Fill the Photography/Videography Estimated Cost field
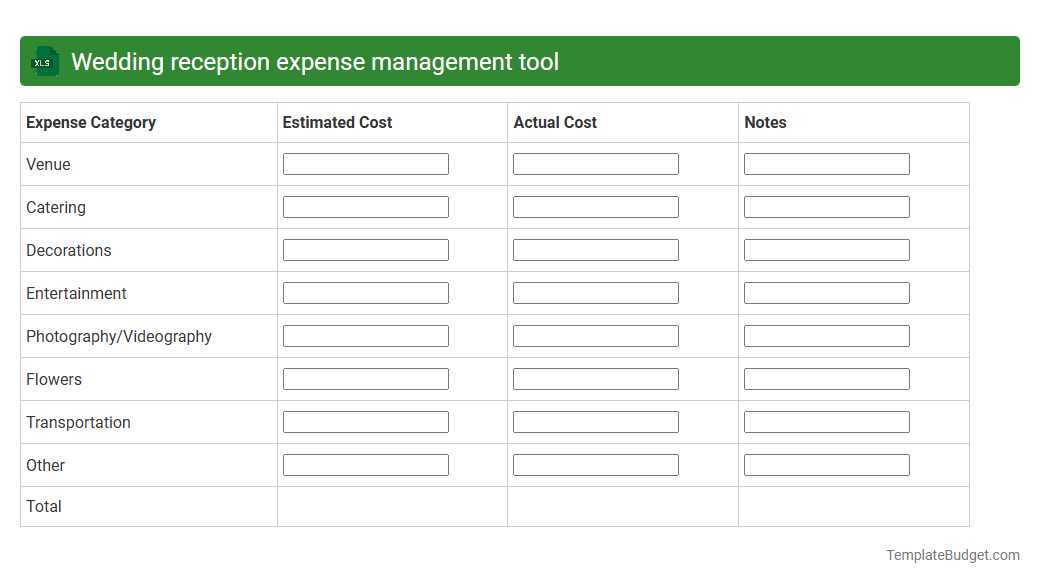The image size is (1040, 584). click(365, 335)
